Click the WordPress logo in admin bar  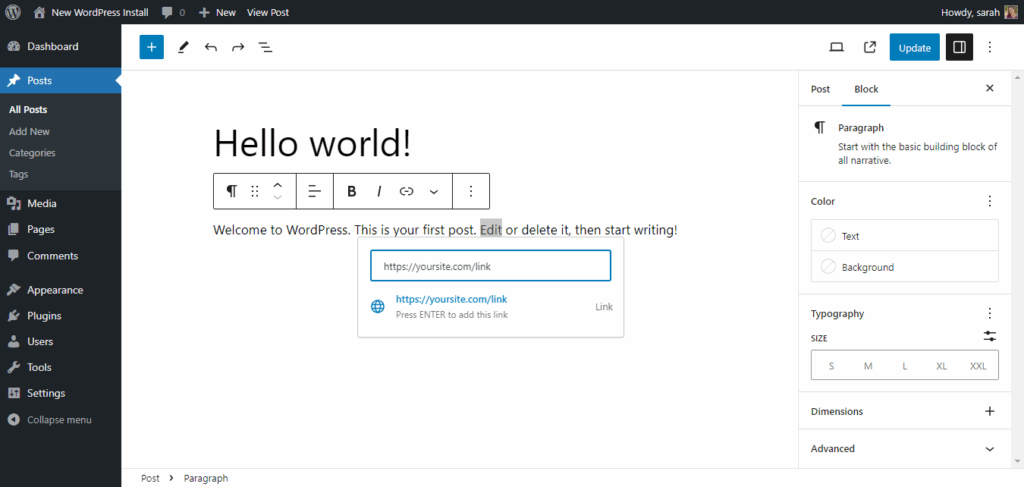[13, 12]
